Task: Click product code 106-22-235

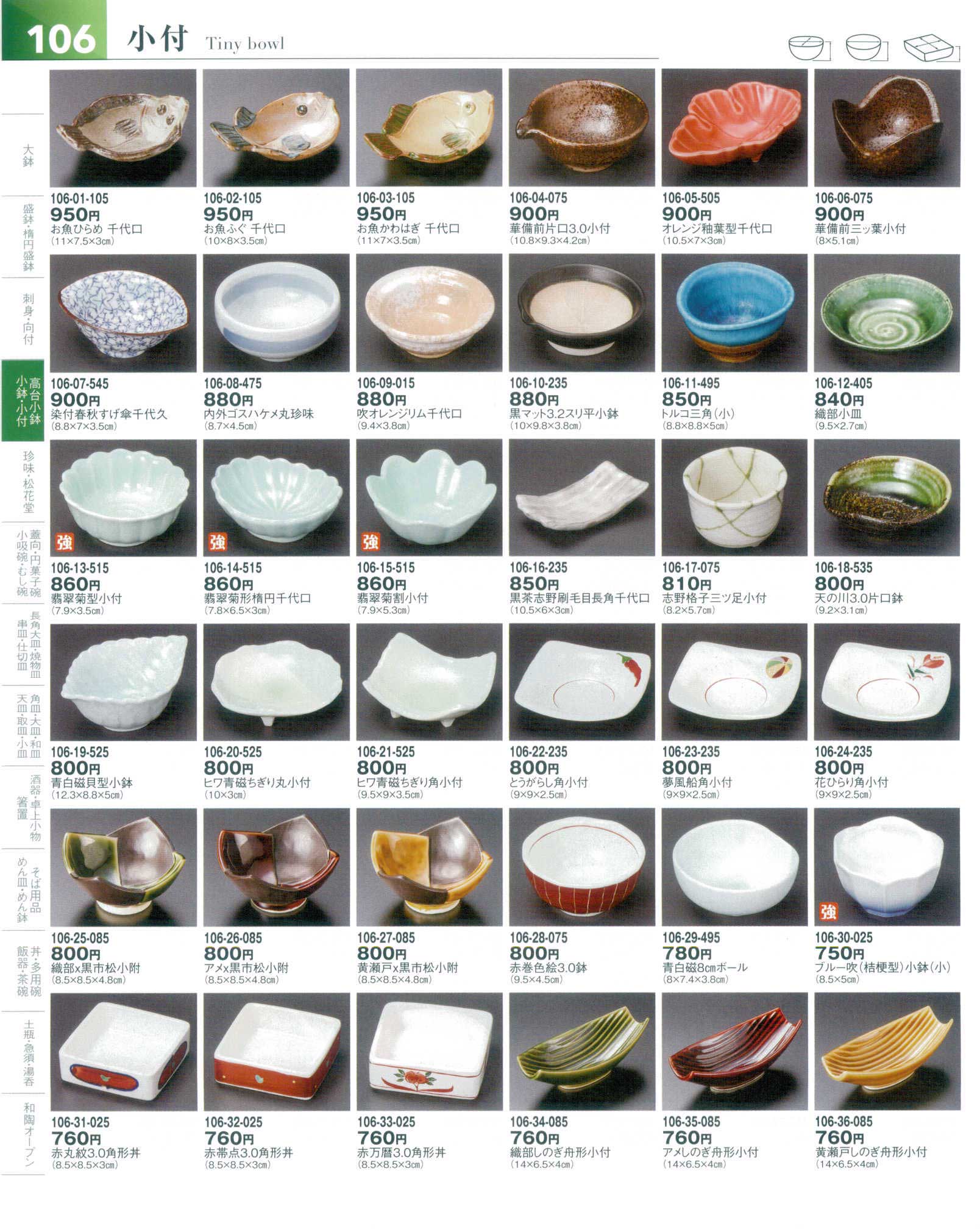Action: [539, 752]
